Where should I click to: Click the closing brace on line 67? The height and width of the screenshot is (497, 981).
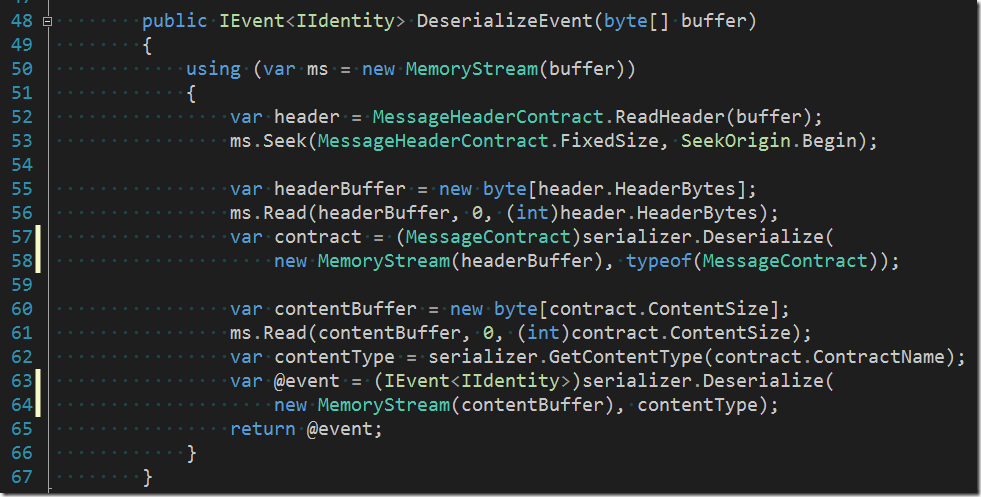point(148,477)
